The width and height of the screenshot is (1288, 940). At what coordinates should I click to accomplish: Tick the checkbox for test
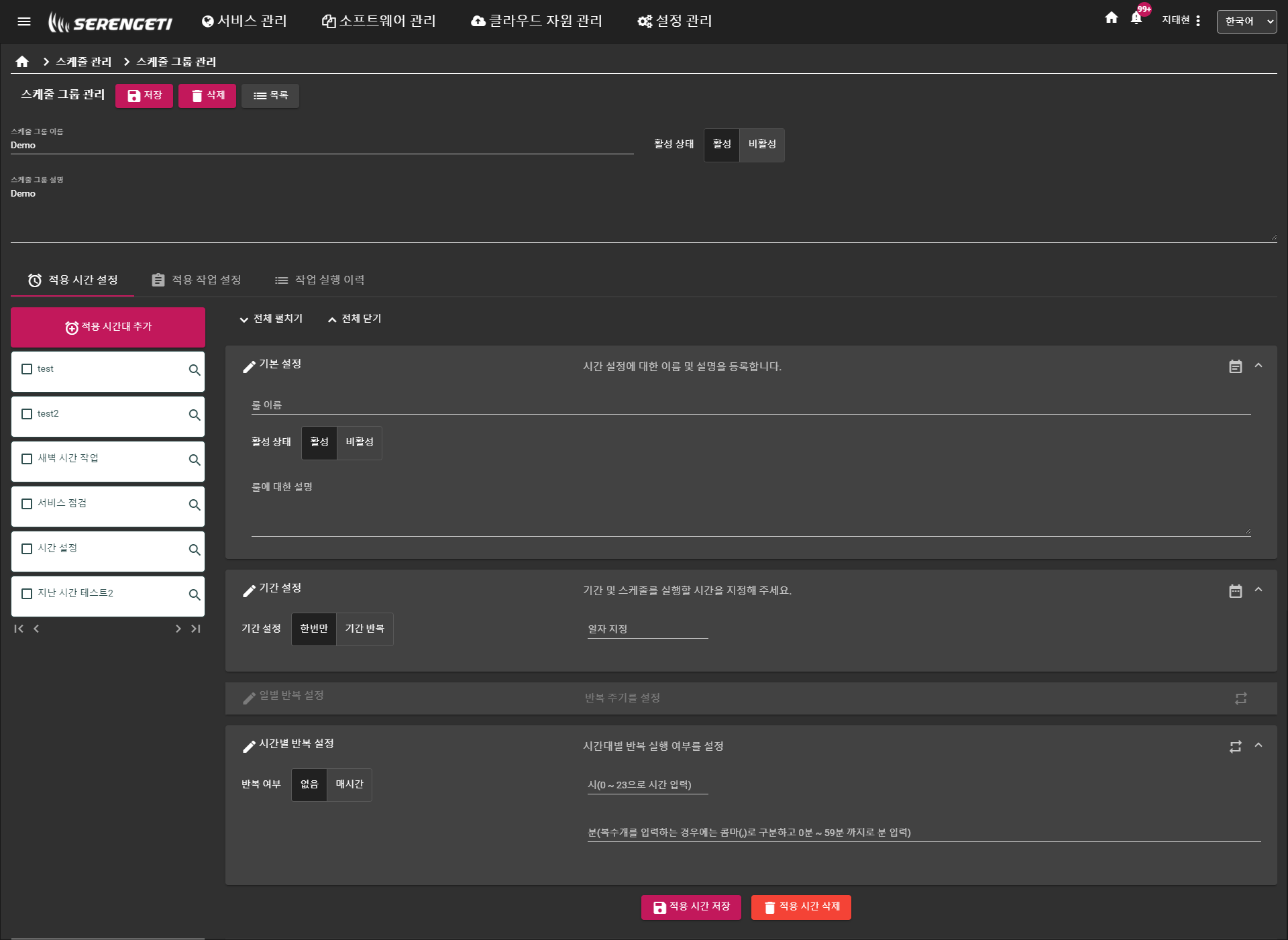point(27,369)
